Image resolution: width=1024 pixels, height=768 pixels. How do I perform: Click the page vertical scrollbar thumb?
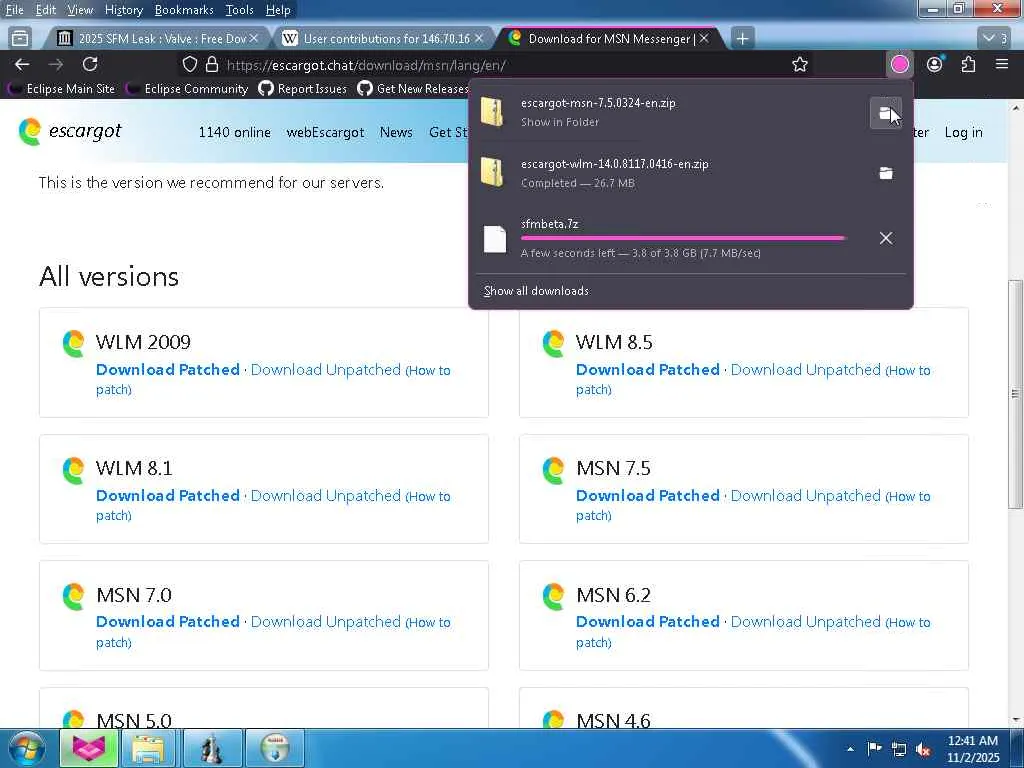point(1015,394)
